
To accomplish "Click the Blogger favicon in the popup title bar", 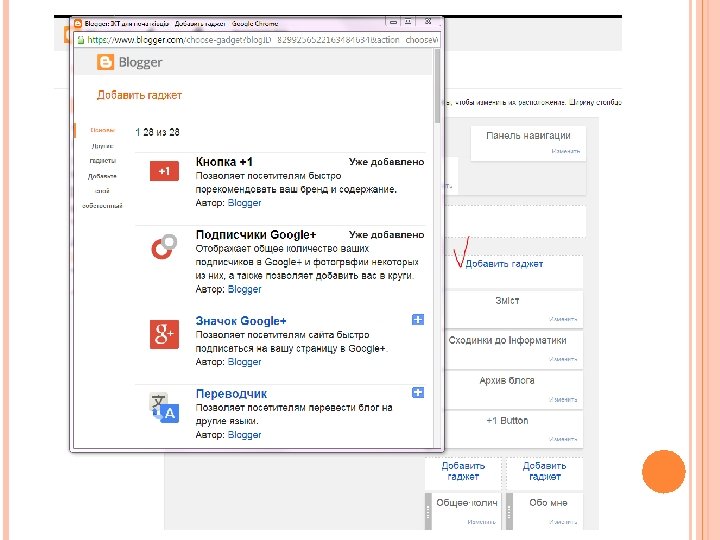I will (x=78, y=23).
